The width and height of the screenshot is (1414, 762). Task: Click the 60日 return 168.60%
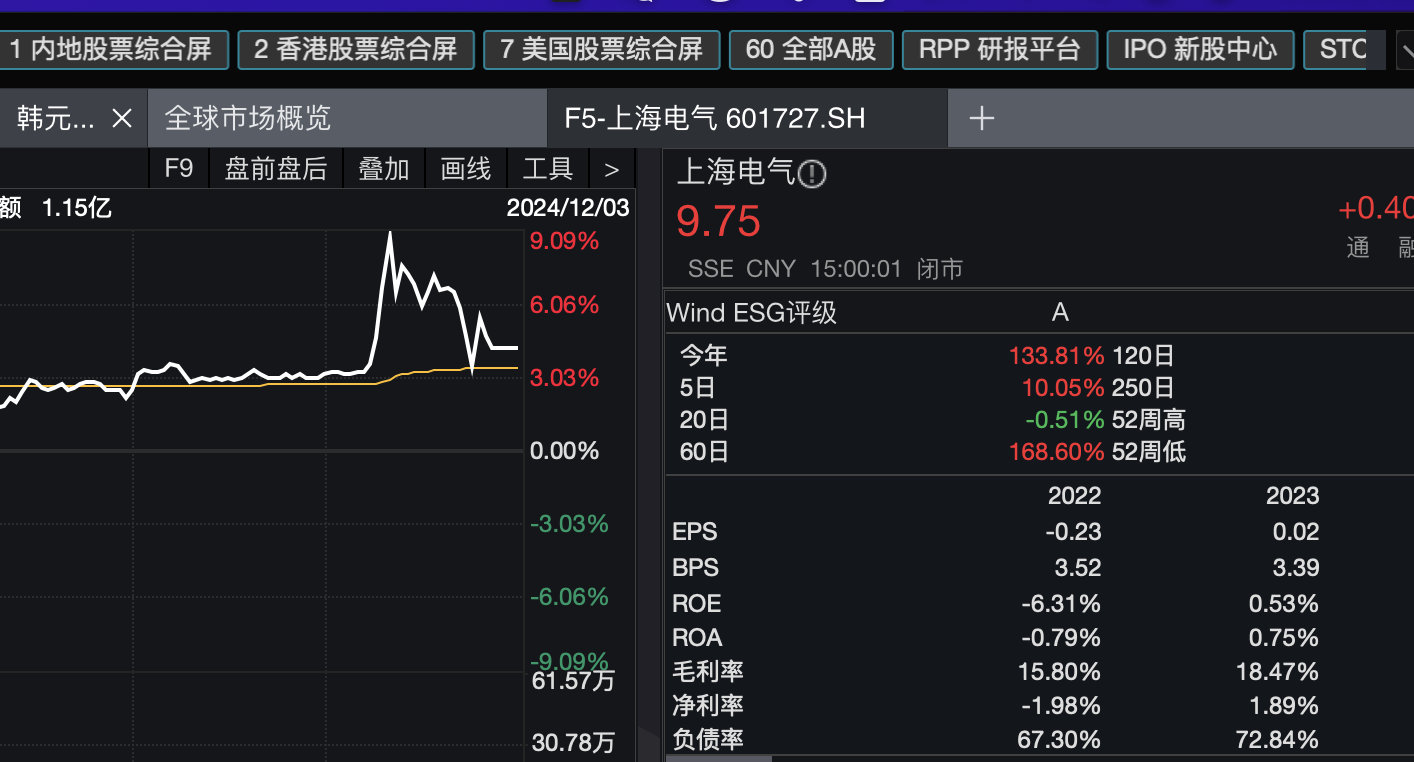(1056, 452)
